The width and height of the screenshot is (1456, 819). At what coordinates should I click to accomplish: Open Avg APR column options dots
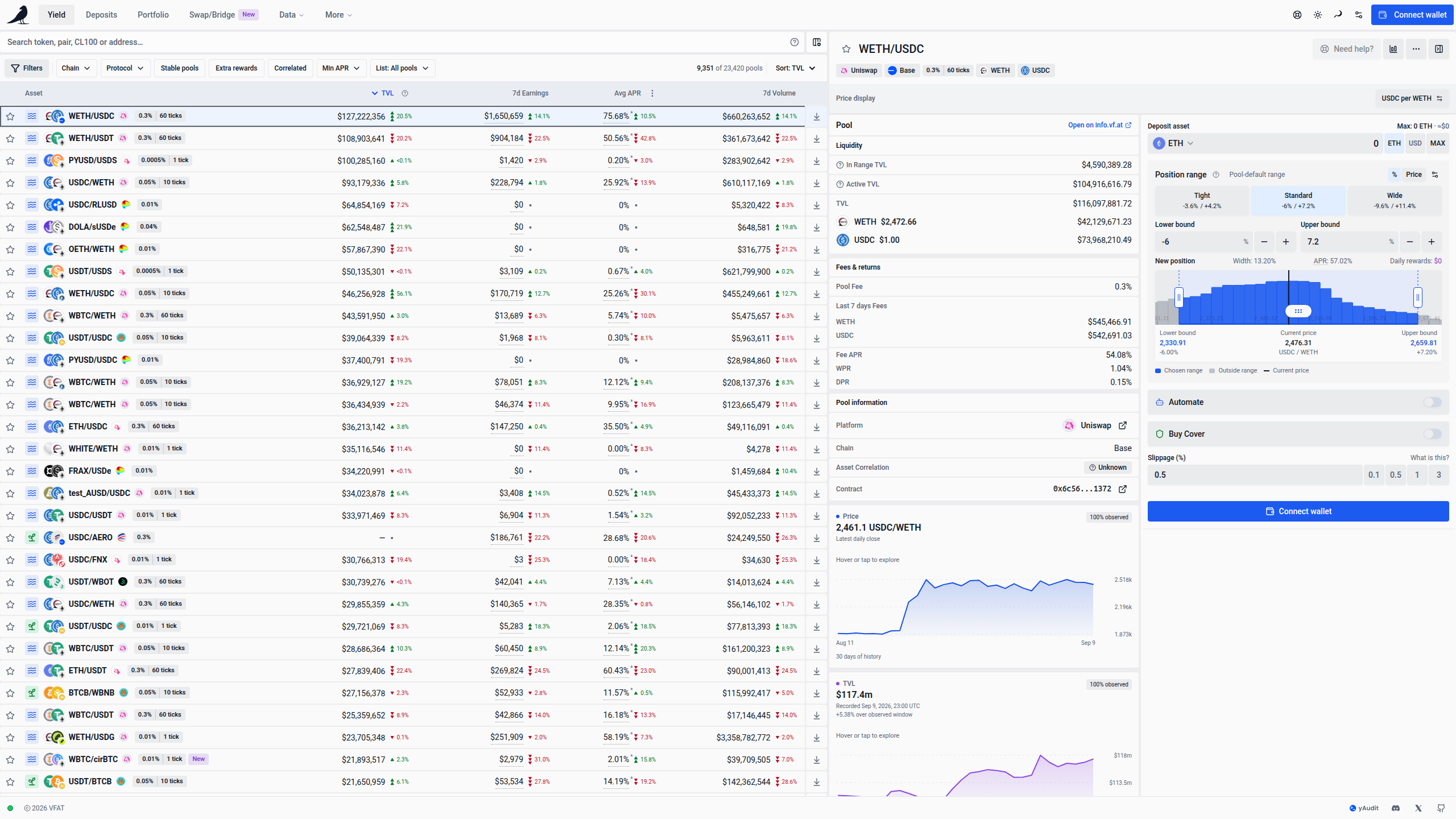(652, 93)
